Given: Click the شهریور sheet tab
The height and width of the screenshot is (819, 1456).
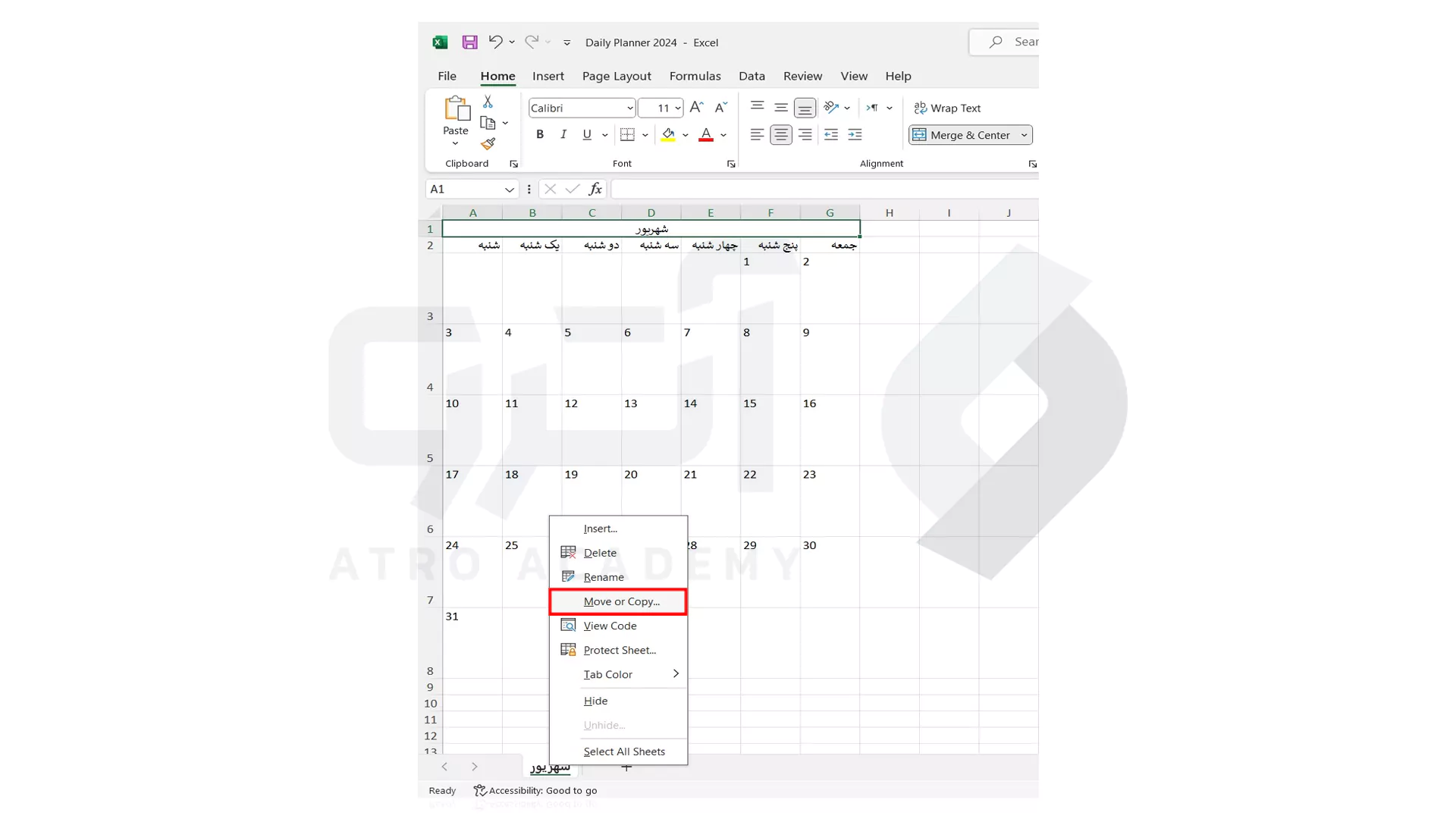Looking at the screenshot, I should pos(550,767).
